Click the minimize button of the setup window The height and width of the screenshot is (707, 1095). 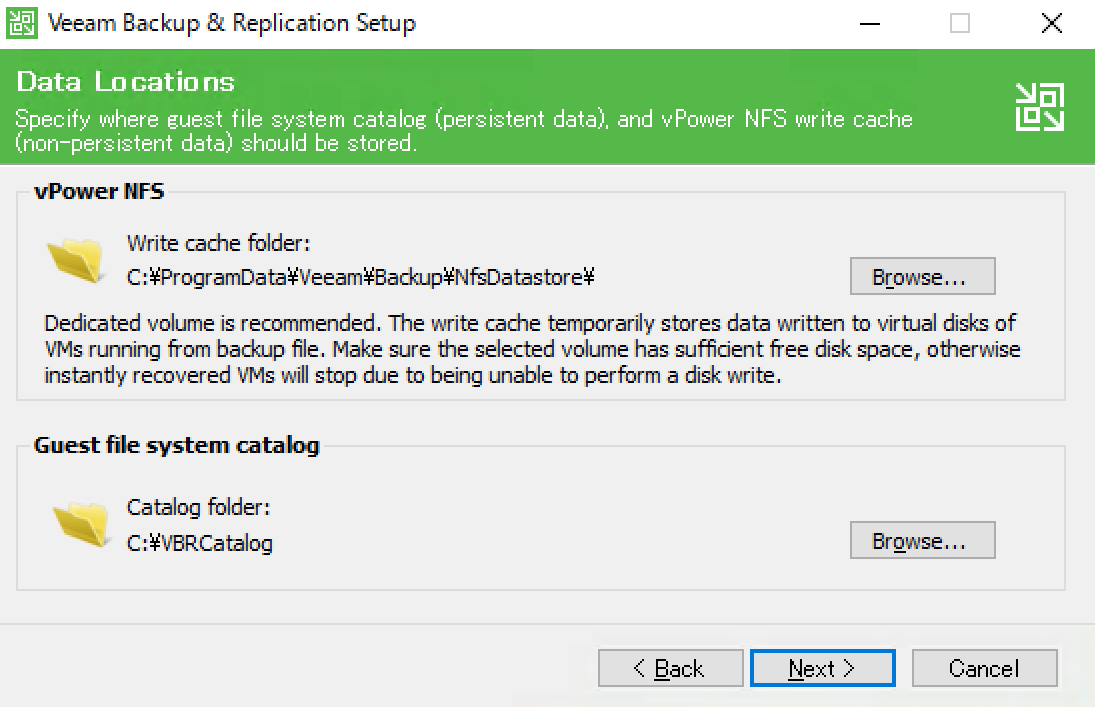pyautogui.click(x=869, y=22)
